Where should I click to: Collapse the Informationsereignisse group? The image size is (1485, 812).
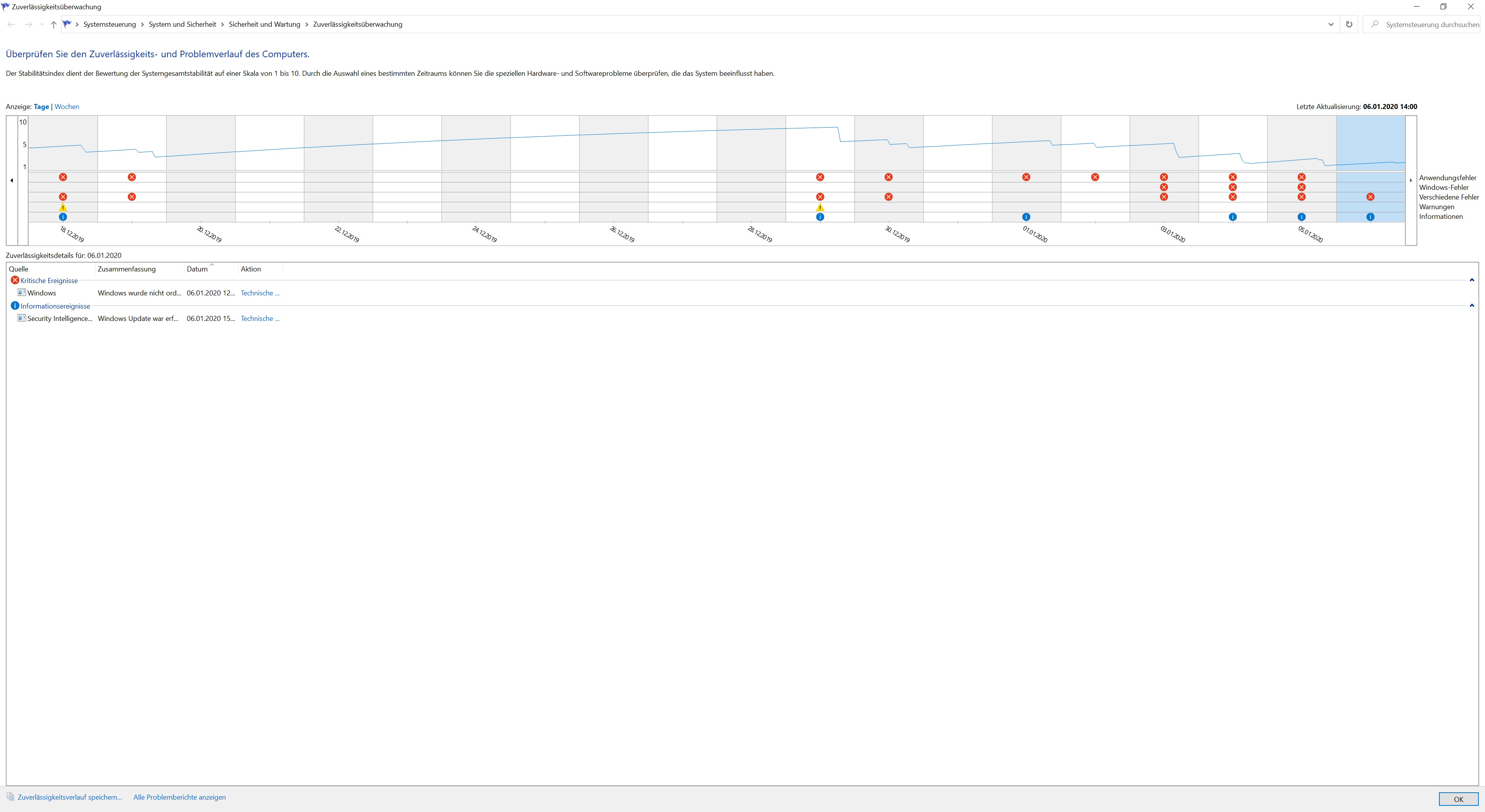[1472, 305]
